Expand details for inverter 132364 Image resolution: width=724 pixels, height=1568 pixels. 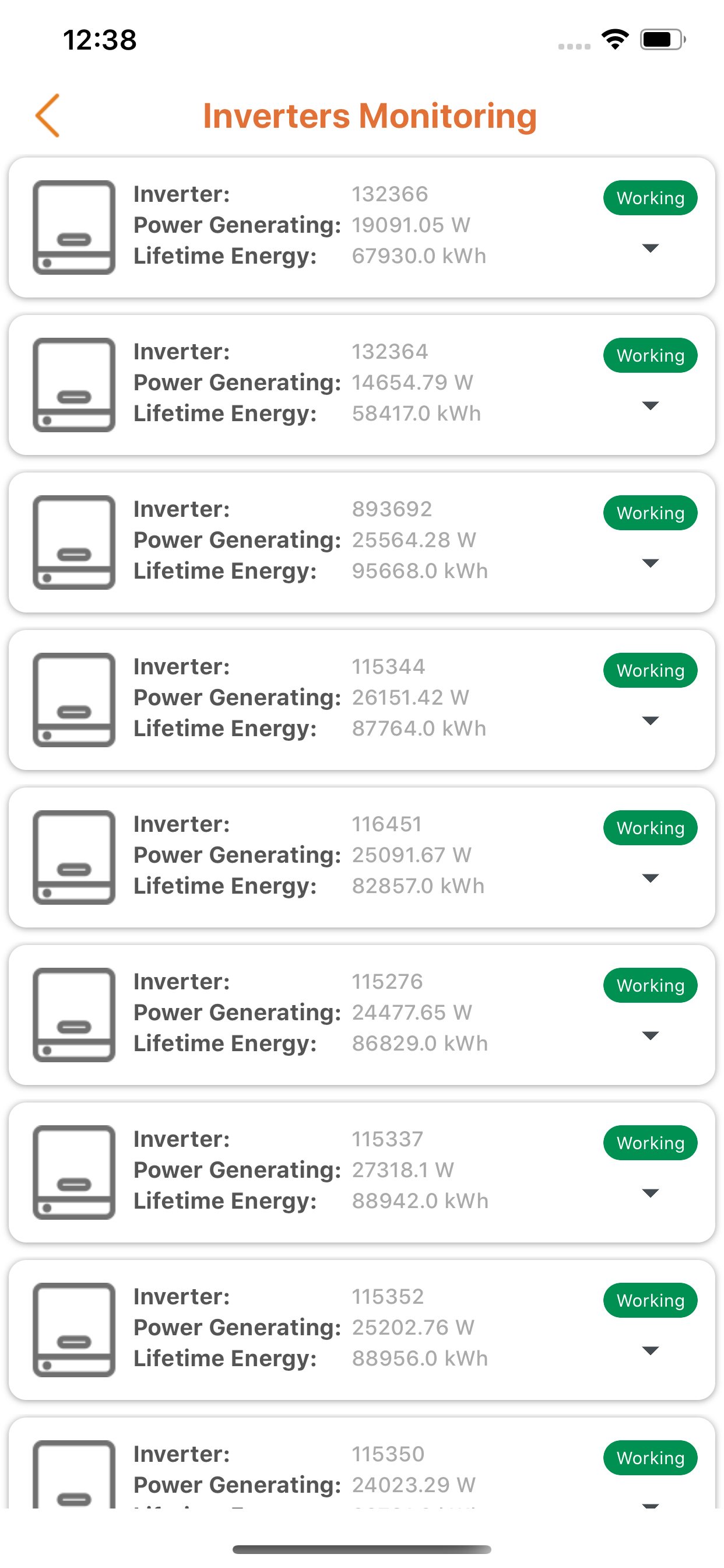tap(651, 406)
